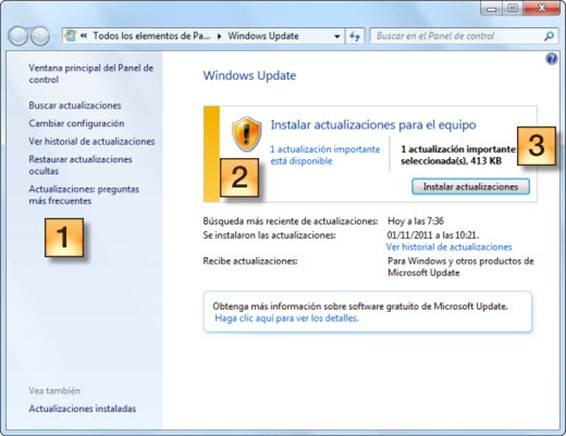Open 'Ventana principal del Panel de control'
Image resolution: width=566 pixels, height=436 pixels.
91,74
